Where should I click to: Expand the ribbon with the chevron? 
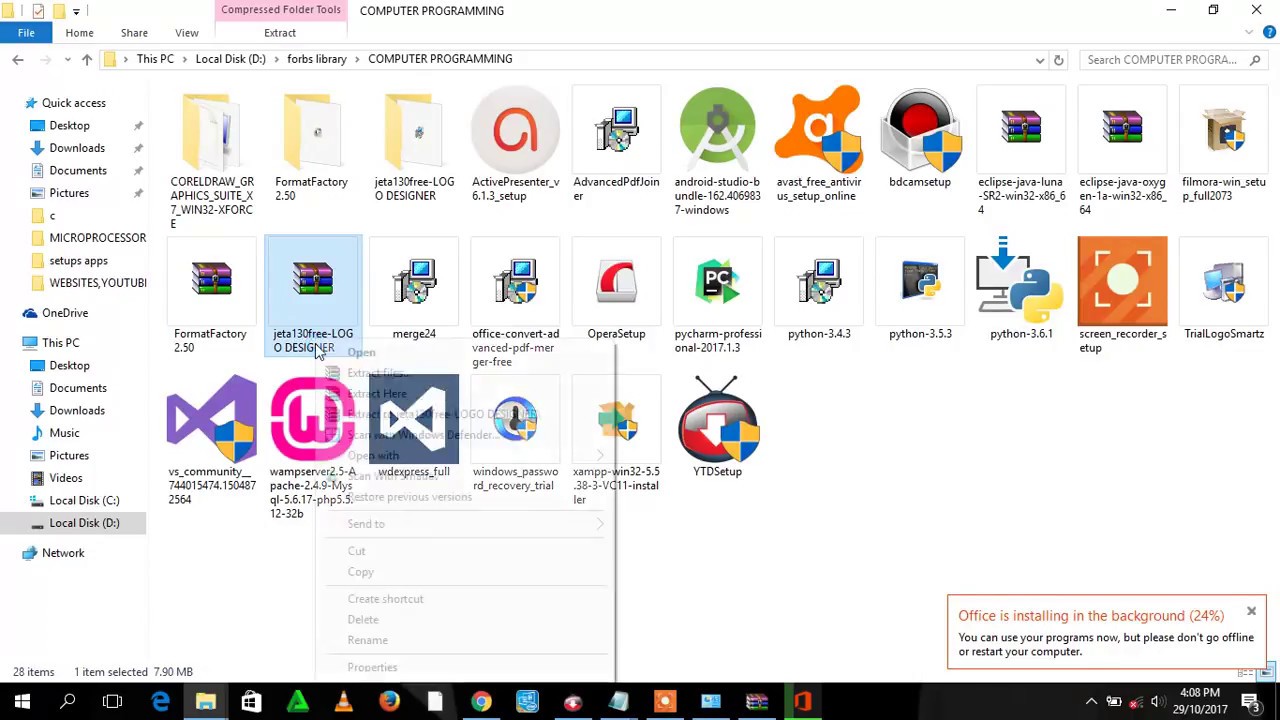click(1249, 33)
